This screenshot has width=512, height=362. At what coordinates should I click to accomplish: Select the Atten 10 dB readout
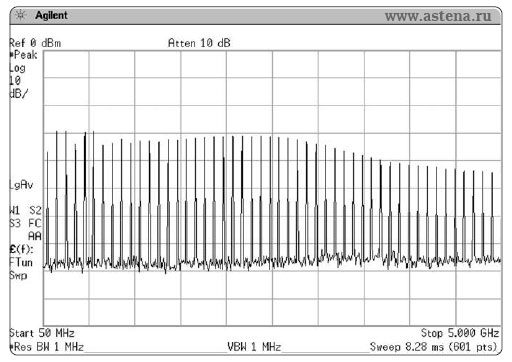click(199, 43)
